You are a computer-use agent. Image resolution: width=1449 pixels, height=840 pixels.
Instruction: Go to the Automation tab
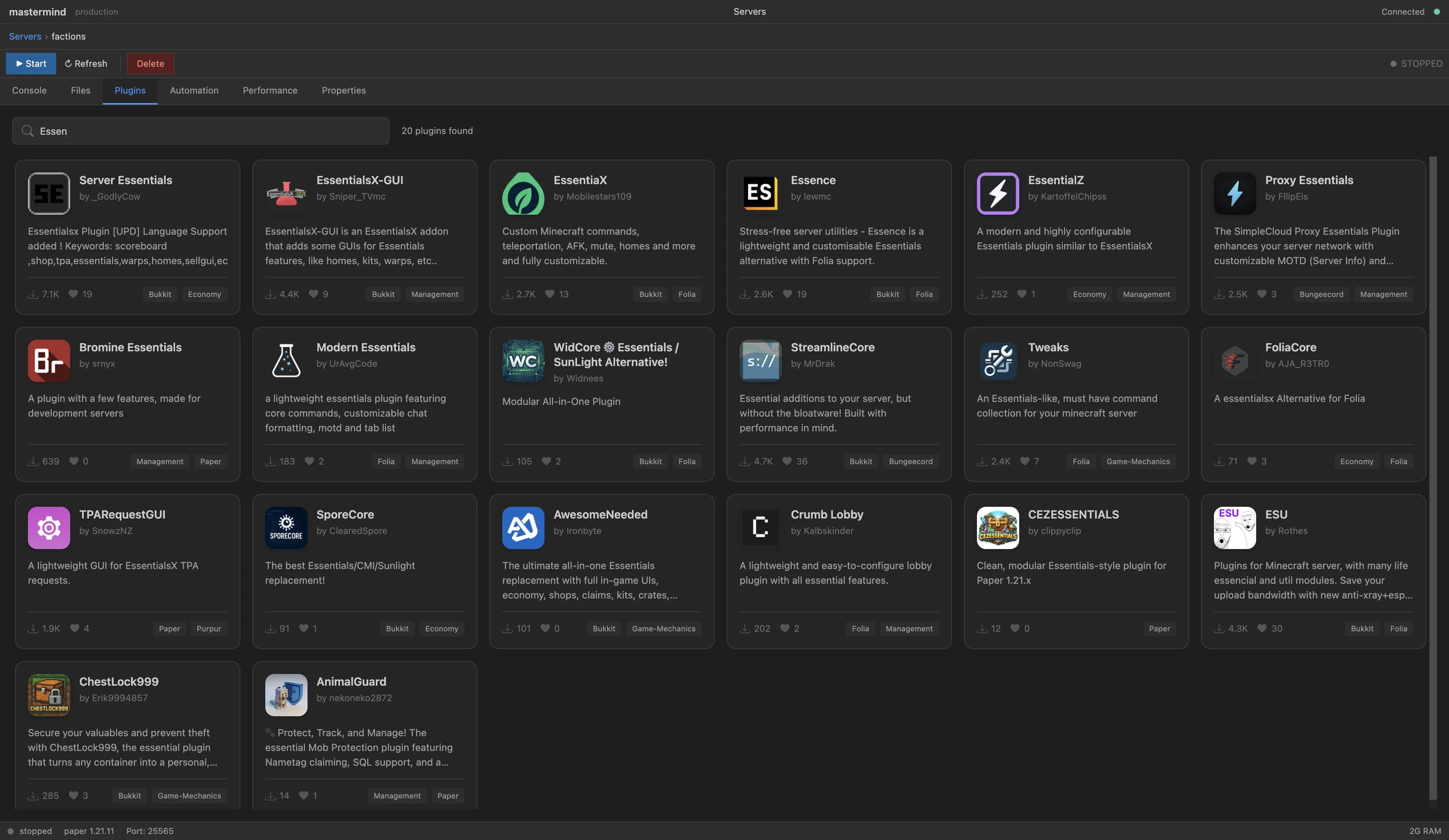point(194,90)
